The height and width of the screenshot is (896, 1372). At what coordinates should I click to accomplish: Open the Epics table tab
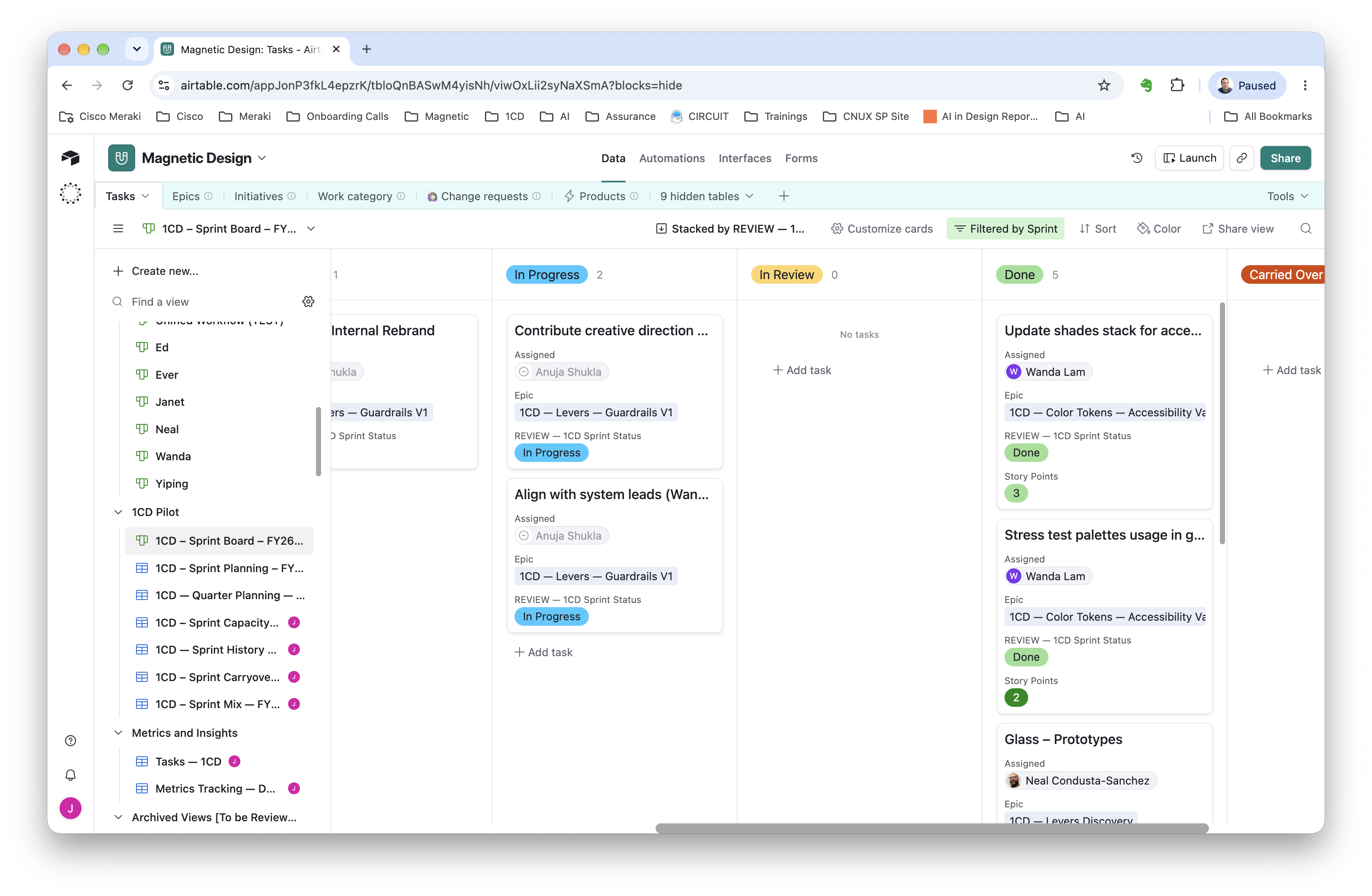[x=185, y=196]
